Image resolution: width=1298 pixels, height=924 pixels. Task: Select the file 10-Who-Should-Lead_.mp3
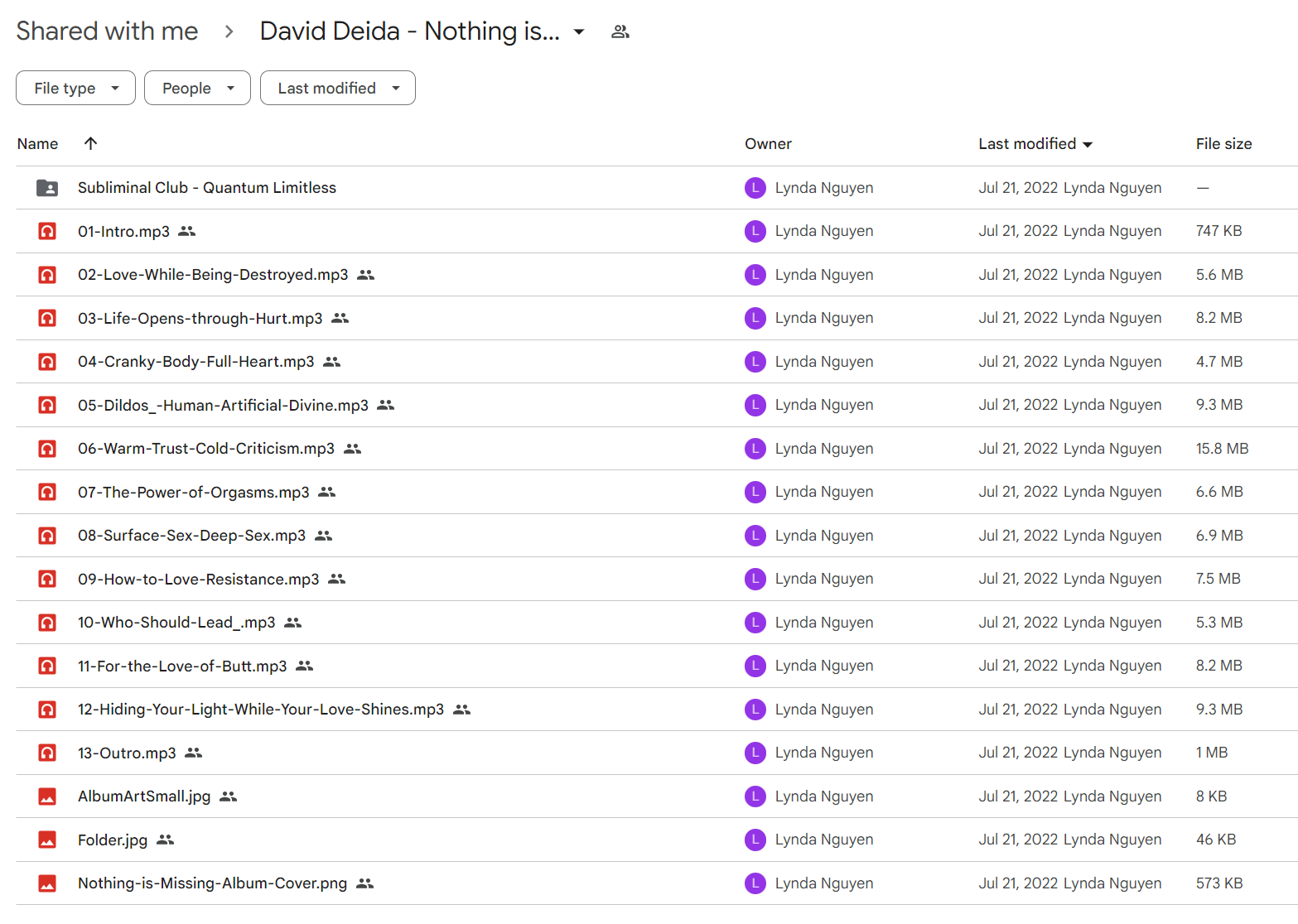click(x=176, y=623)
